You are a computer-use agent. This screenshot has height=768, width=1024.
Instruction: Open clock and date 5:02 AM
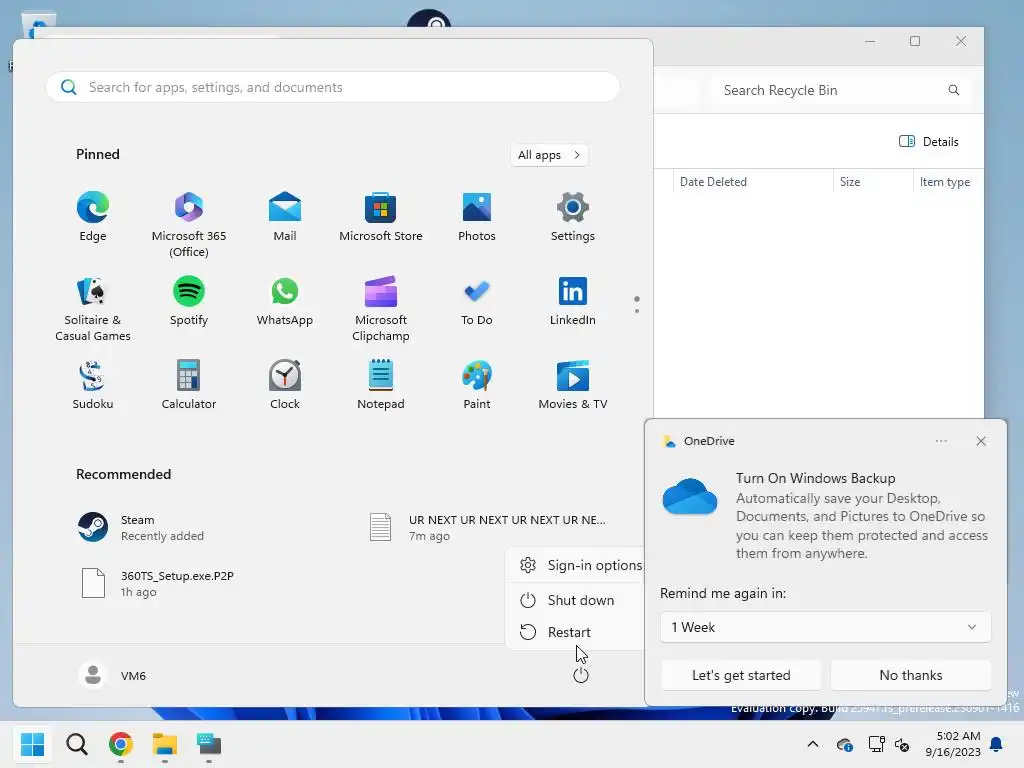click(x=952, y=744)
